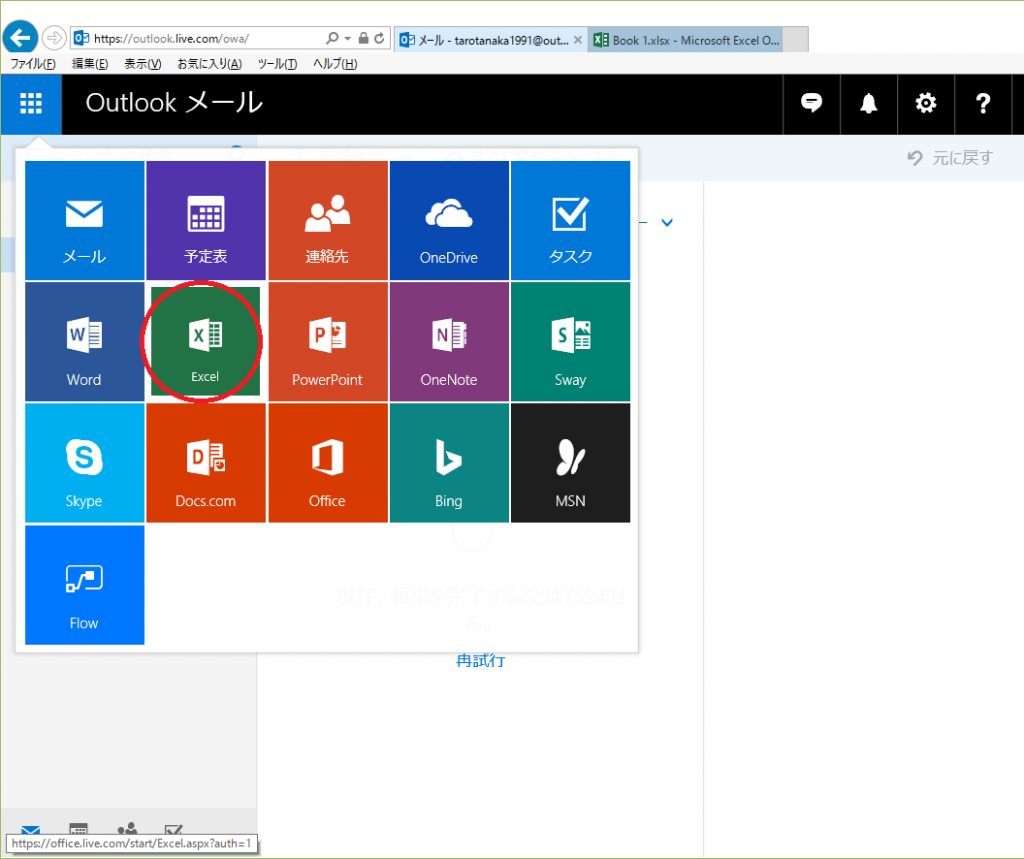Click the Outlook メール header title
1024x859 pixels.
[x=174, y=103]
